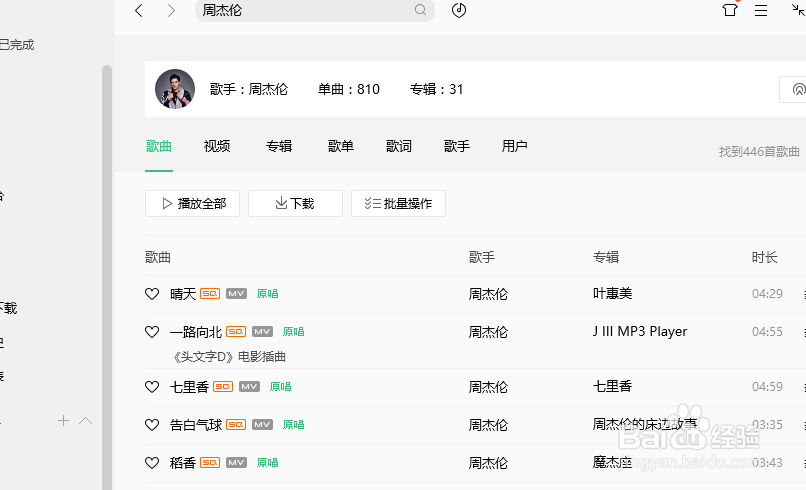Select song title 晴天
The image size is (806, 490).
183,294
